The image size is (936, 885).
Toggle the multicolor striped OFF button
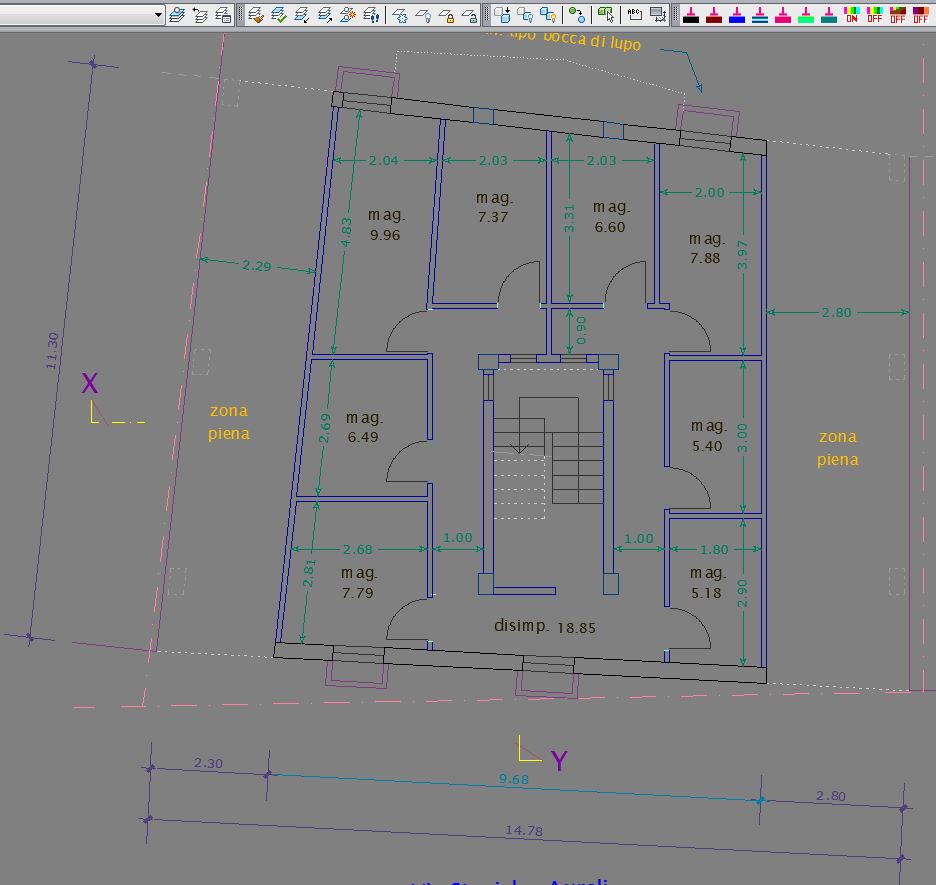pyautogui.click(x=875, y=15)
